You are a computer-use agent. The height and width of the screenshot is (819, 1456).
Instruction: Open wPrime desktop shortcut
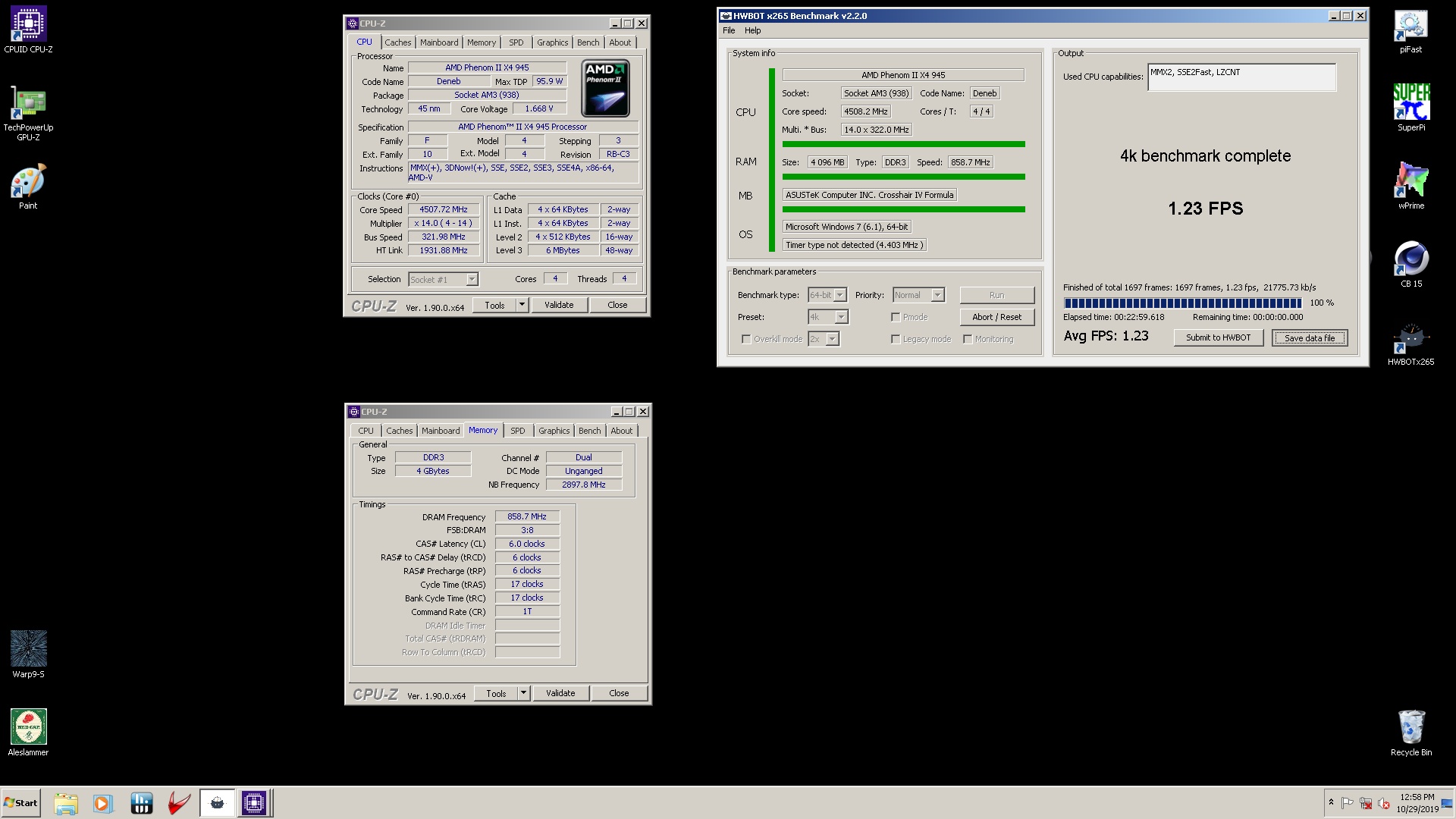[1410, 187]
